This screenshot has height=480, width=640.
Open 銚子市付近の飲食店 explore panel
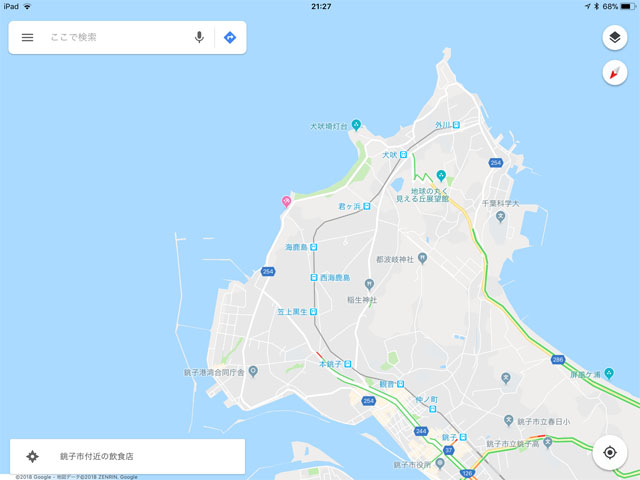coord(127,456)
